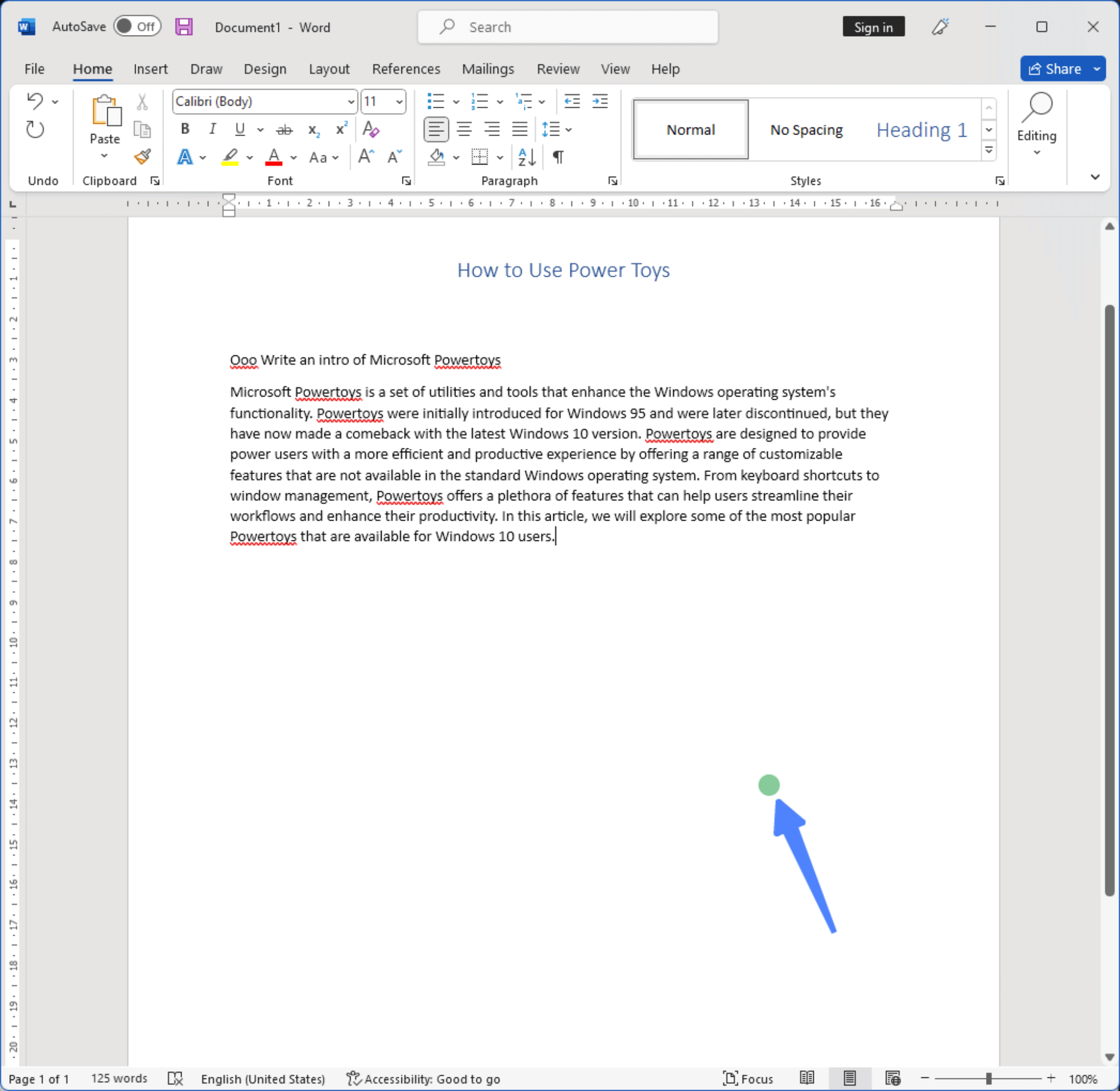Click the zoom slider handle
This screenshot has height=1091, width=1120.
click(x=988, y=1078)
